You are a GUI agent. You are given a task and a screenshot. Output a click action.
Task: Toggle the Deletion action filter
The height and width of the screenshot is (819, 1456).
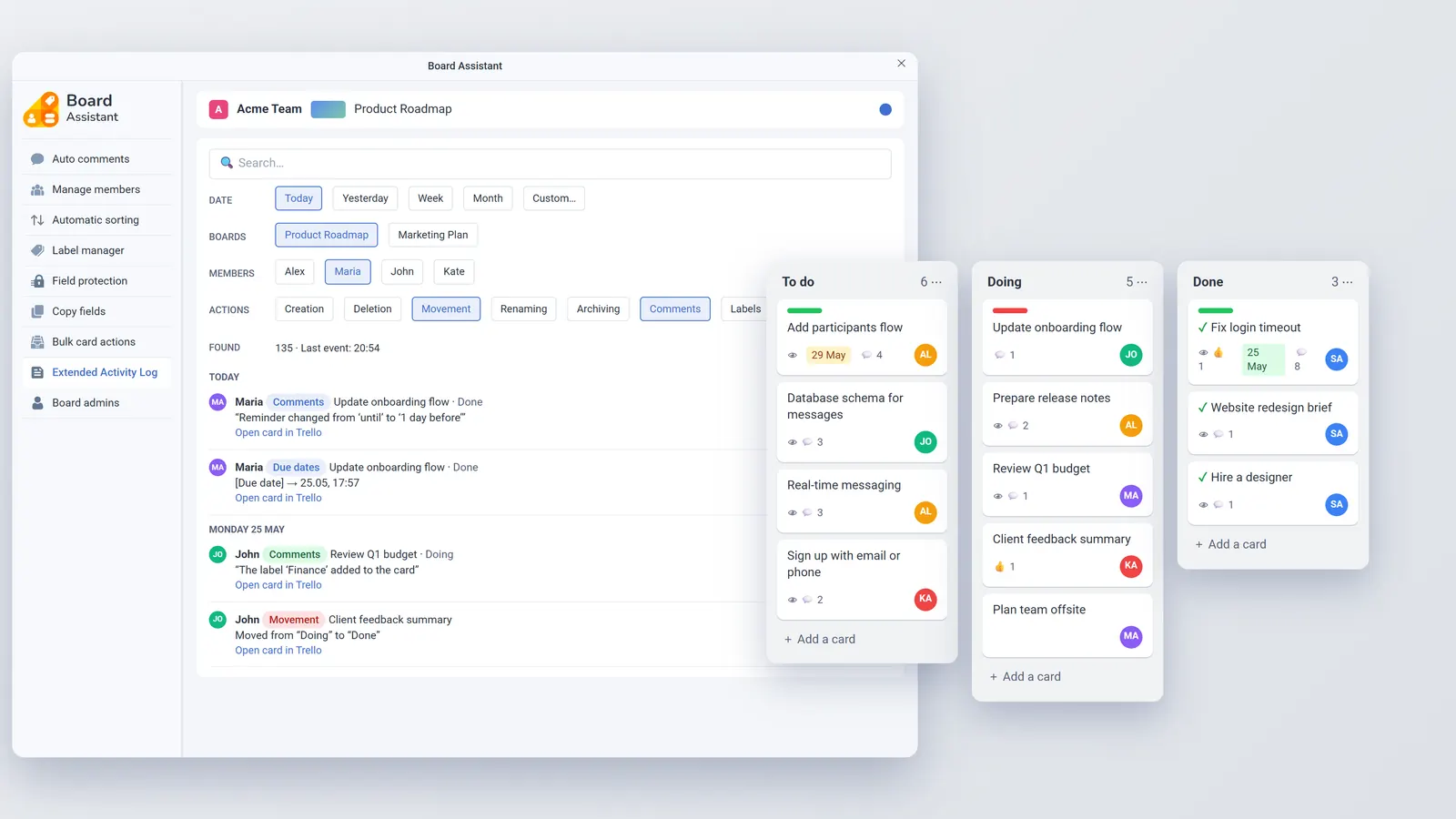[373, 309]
